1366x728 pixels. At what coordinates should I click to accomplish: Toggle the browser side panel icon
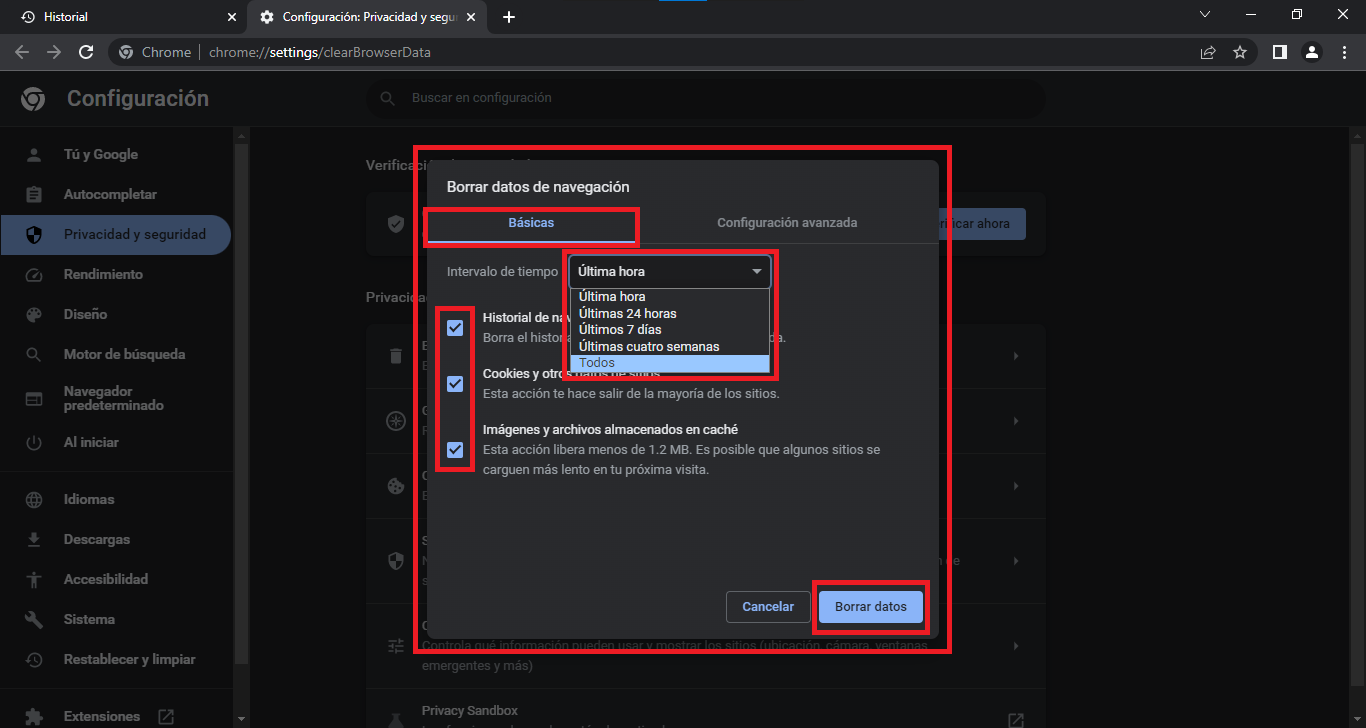click(x=1279, y=52)
